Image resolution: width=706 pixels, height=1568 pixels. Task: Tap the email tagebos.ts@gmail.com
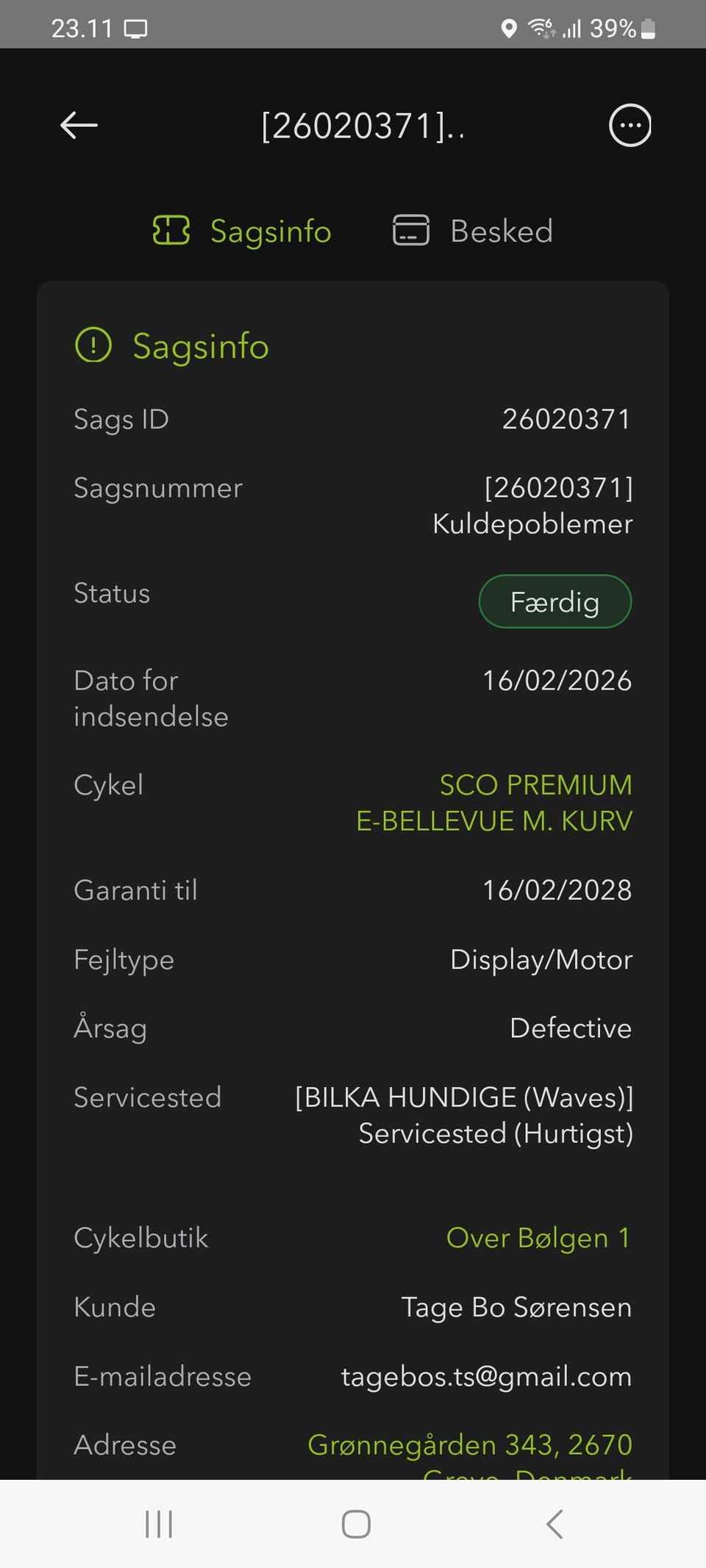[486, 1376]
